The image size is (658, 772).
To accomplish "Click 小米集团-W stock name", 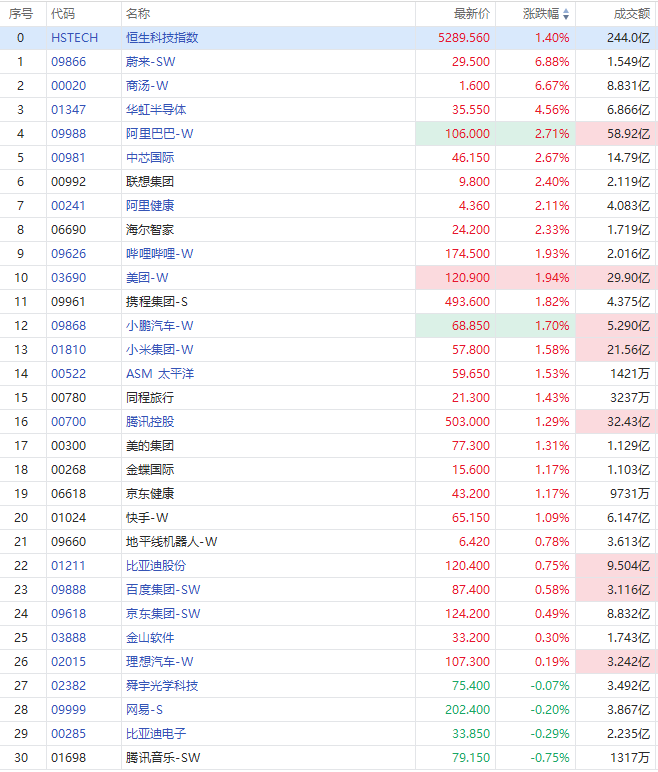I will click(160, 350).
